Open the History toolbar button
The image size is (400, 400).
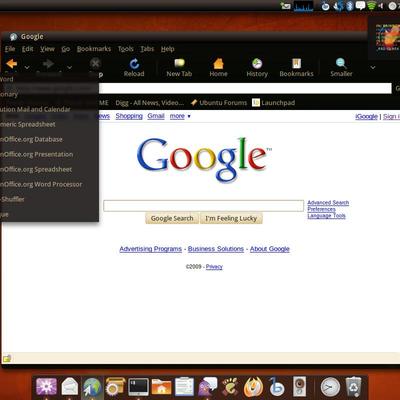(257, 68)
